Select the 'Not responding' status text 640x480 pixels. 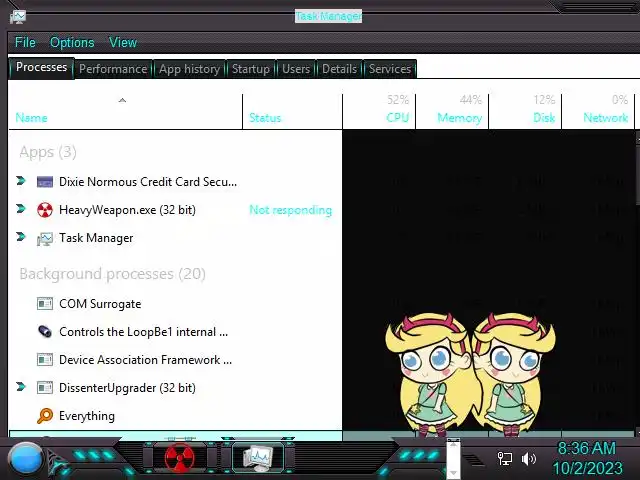coord(291,210)
